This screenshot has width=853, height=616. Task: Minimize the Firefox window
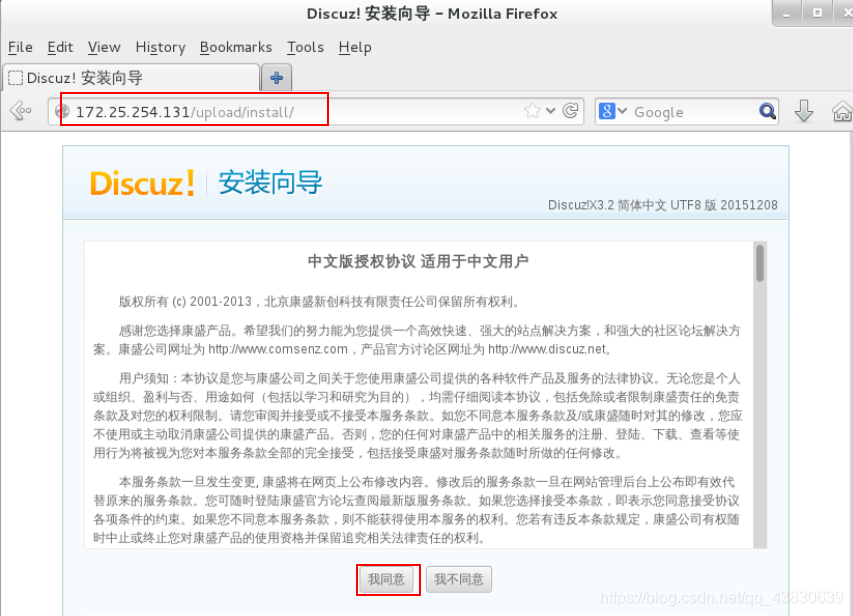click(787, 13)
